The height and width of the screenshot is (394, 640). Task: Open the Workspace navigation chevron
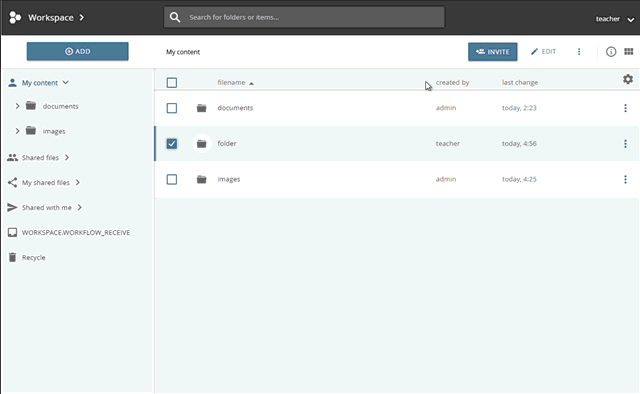[x=82, y=18]
